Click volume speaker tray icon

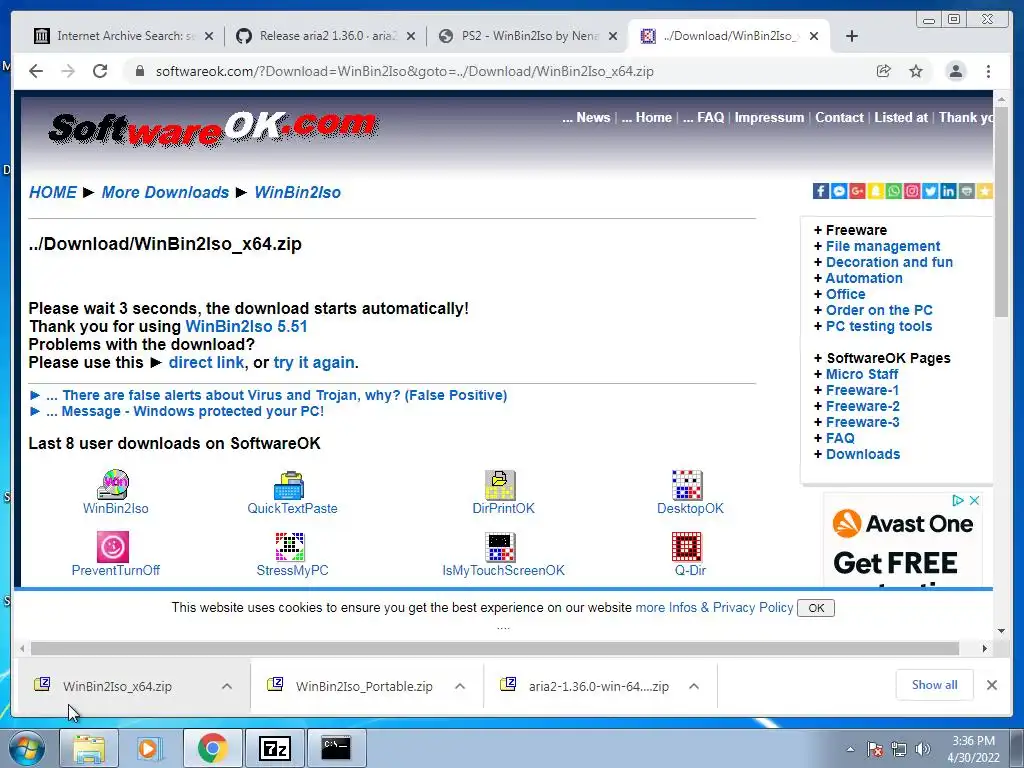click(x=923, y=749)
